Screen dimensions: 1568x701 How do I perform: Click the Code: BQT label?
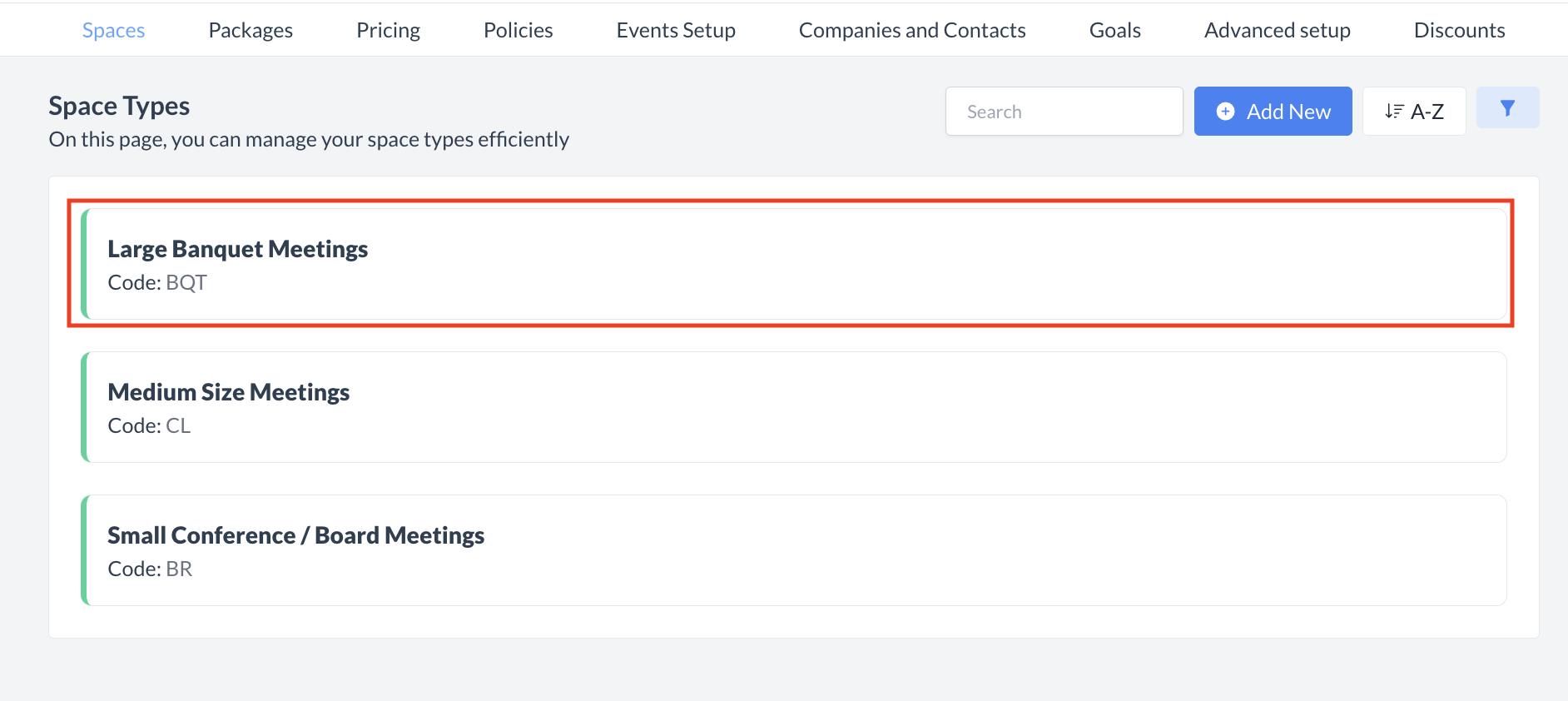click(x=157, y=283)
